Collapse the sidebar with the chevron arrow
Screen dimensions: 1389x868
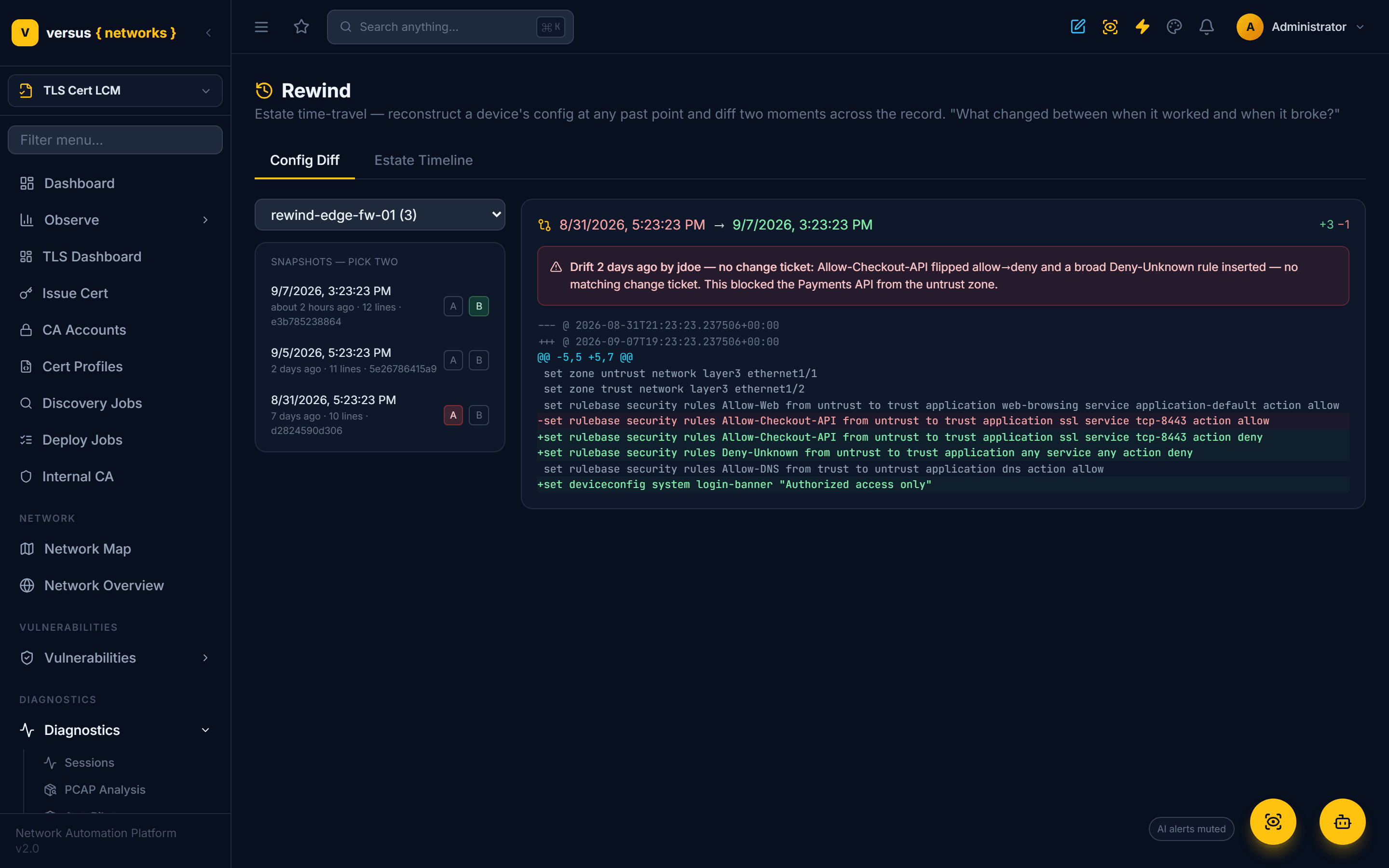tap(208, 33)
